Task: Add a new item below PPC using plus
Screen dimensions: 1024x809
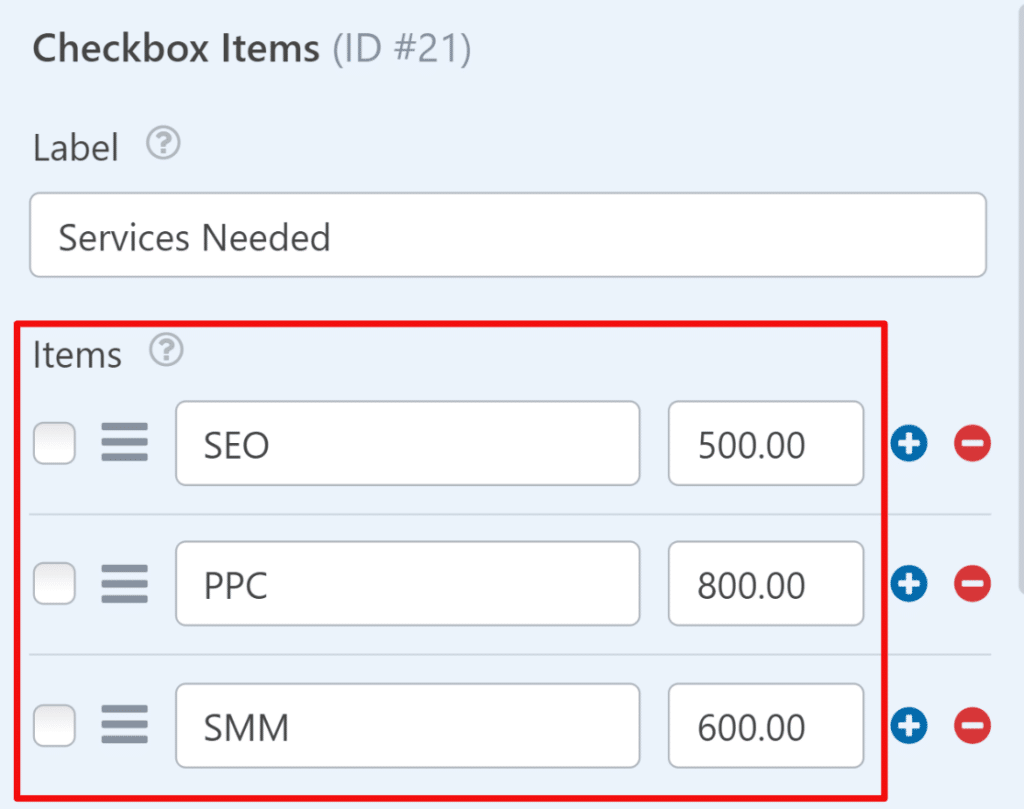Action: pyautogui.click(x=908, y=584)
